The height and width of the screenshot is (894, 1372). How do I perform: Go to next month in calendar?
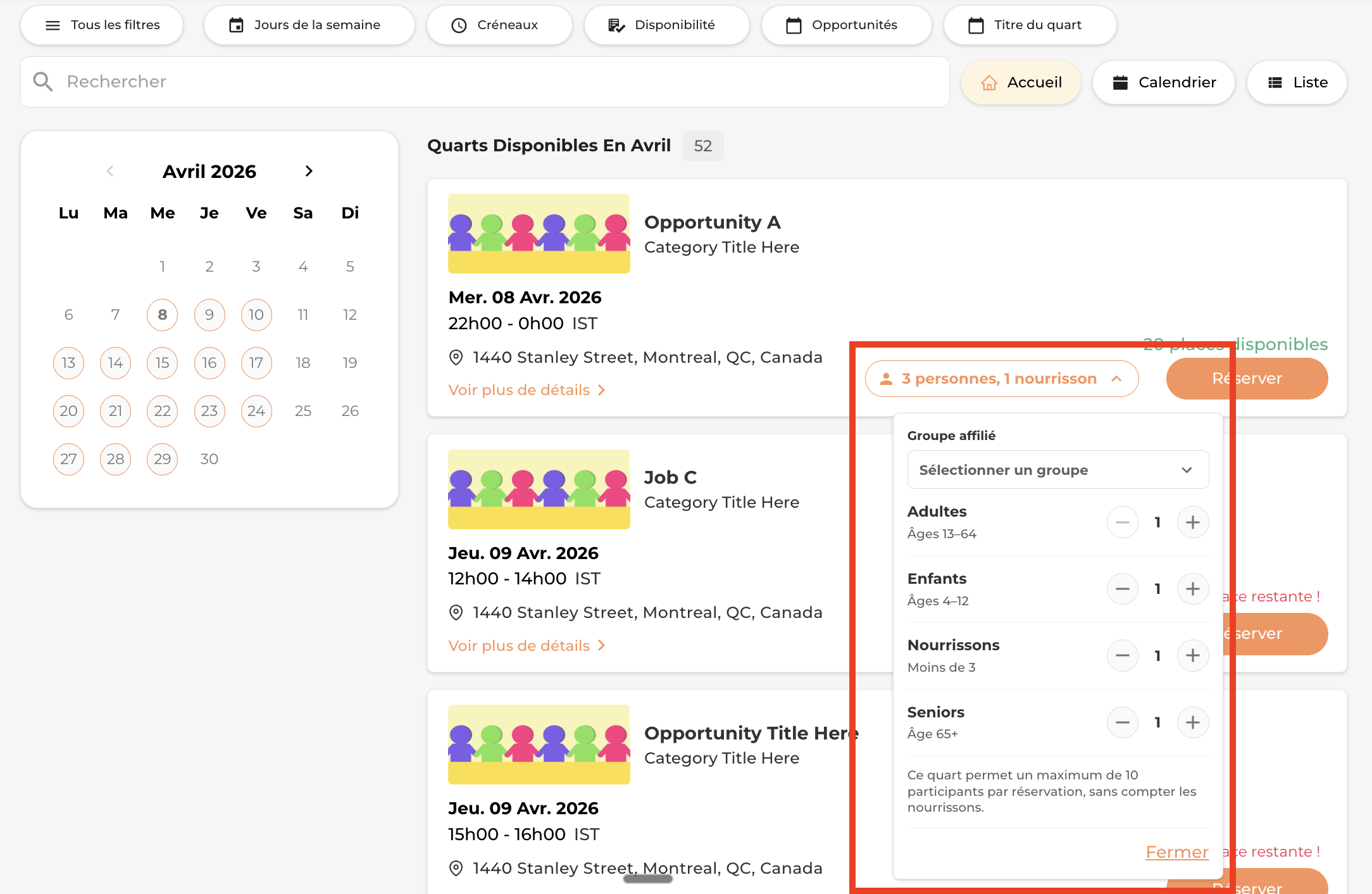pos(309,171)
